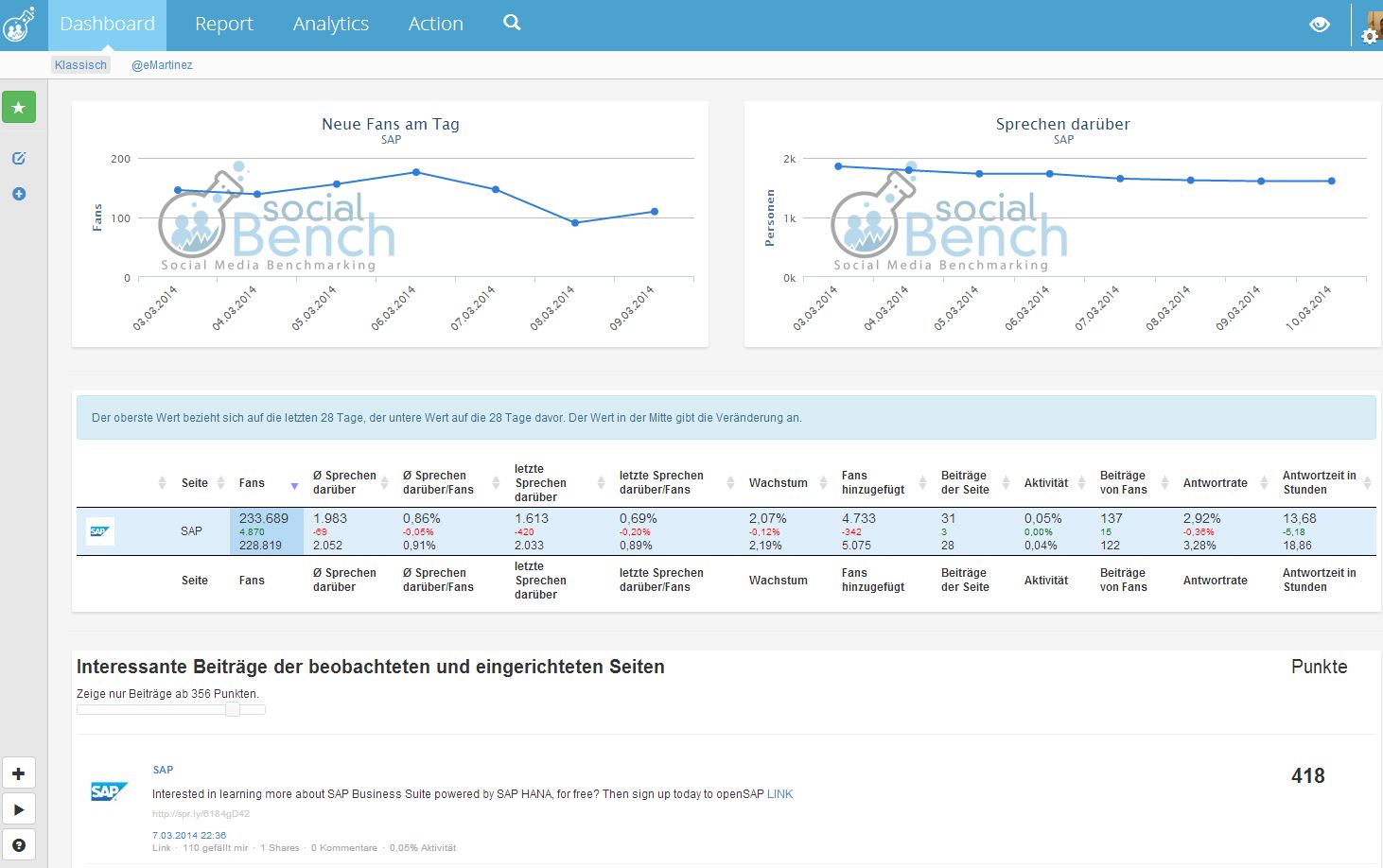Click the play button in left sidebar
This screenshot has width=1383, height=868.
click(x=19, y=809)
